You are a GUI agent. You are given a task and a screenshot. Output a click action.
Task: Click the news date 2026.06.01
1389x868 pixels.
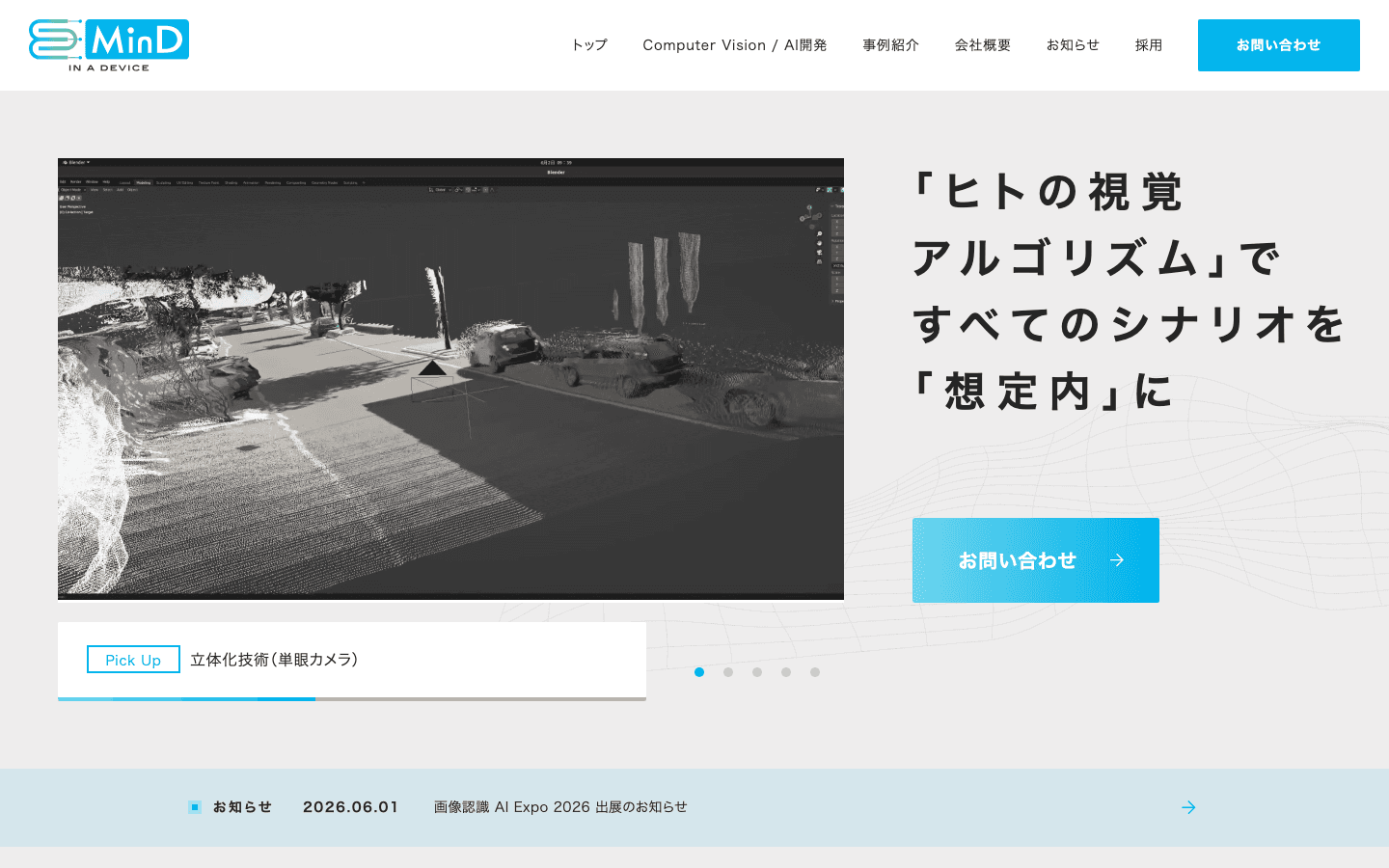pos(351,807)
